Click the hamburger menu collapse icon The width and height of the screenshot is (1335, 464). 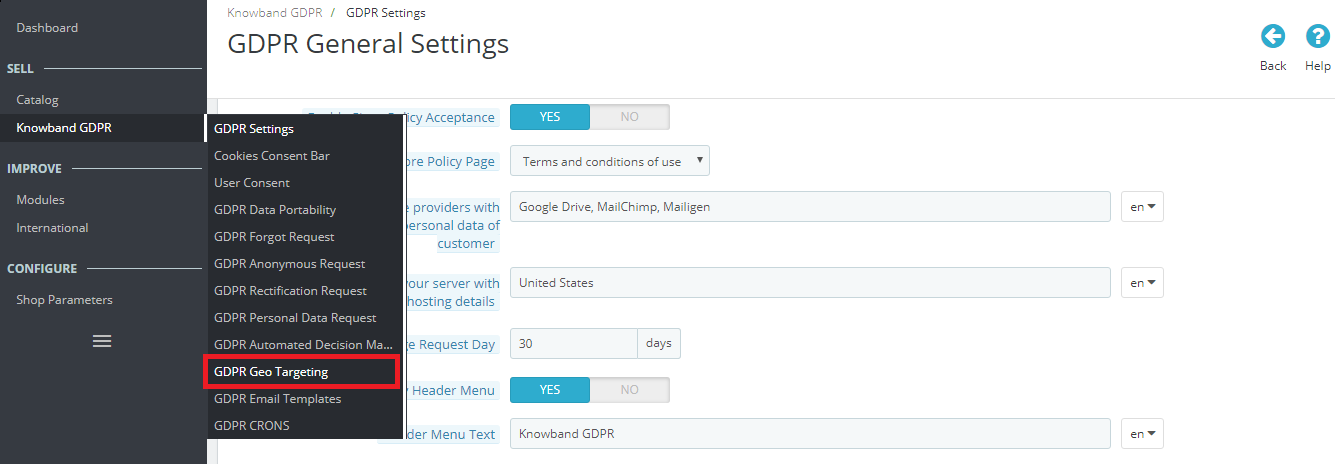102,341
